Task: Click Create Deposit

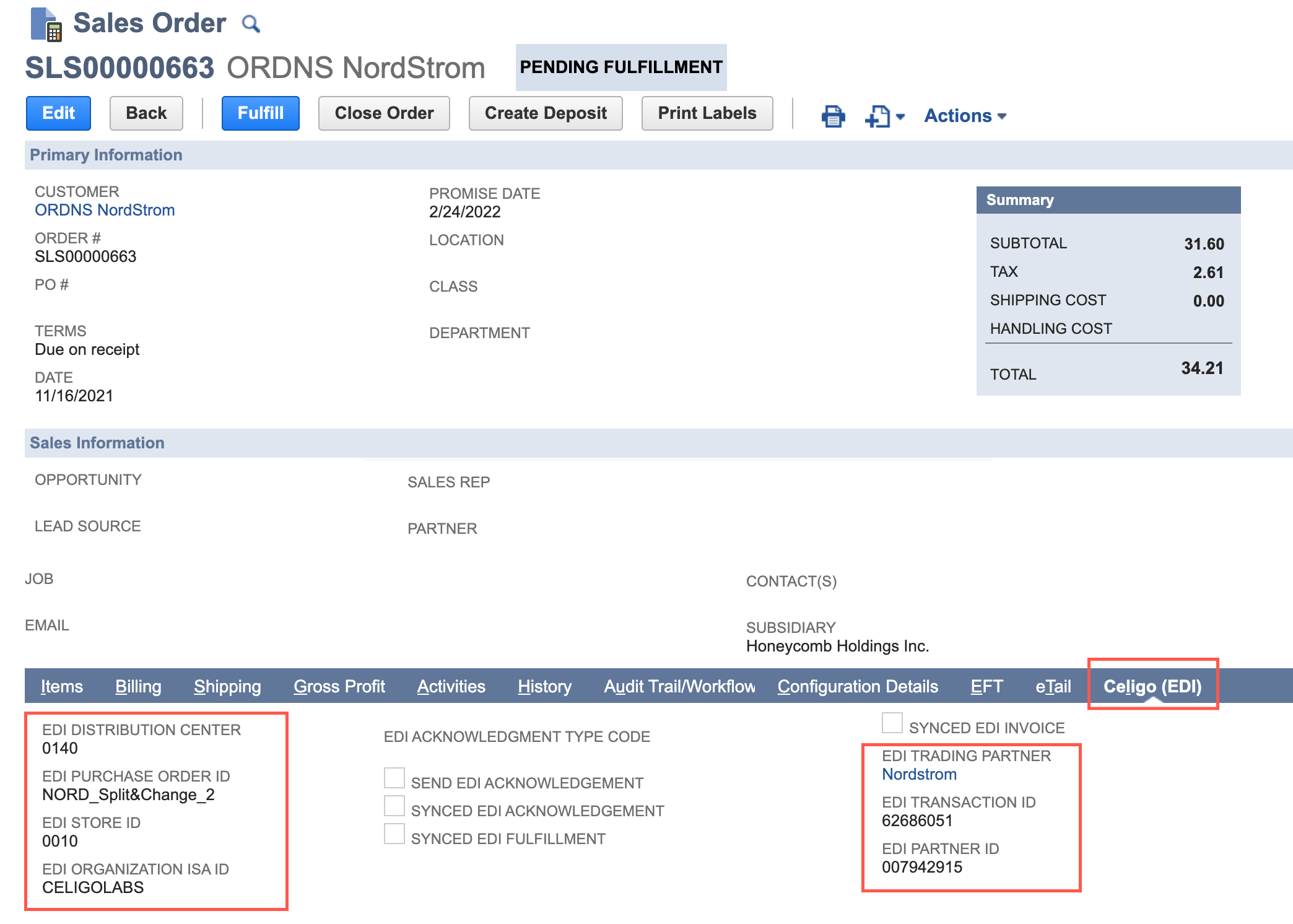Action: (x=546, y=113)
